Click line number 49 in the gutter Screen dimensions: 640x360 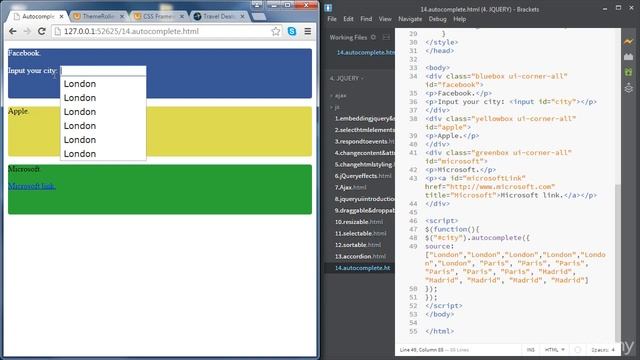(x=413, y=246)
